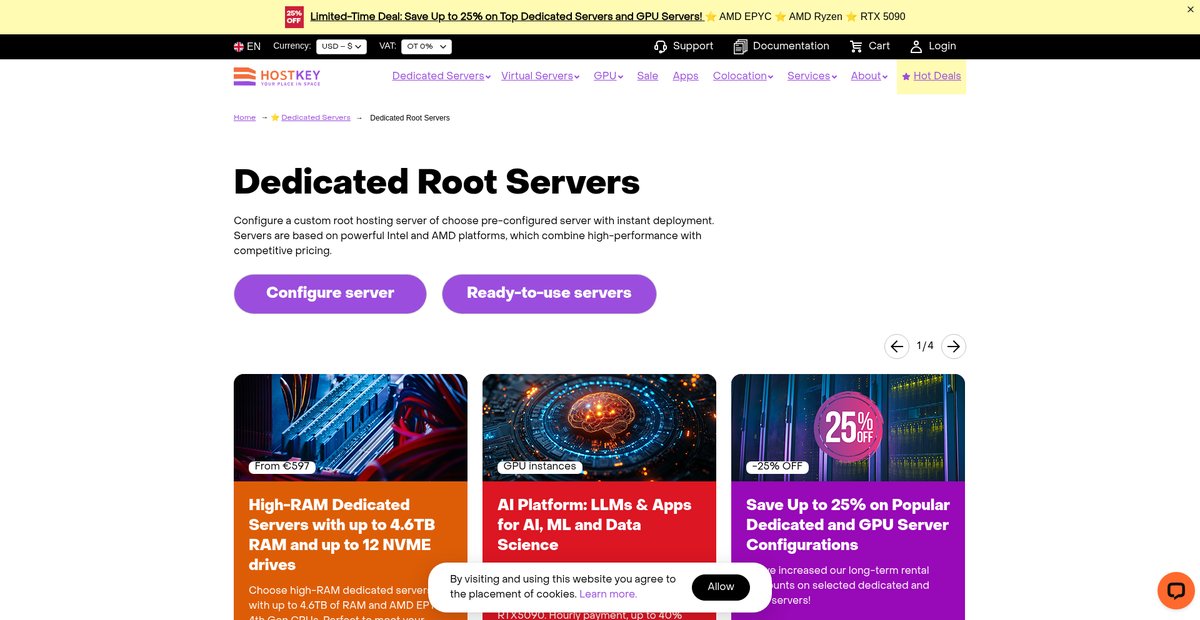
Task: Click the Save Up to 25% card title
Action: [848, 525]
